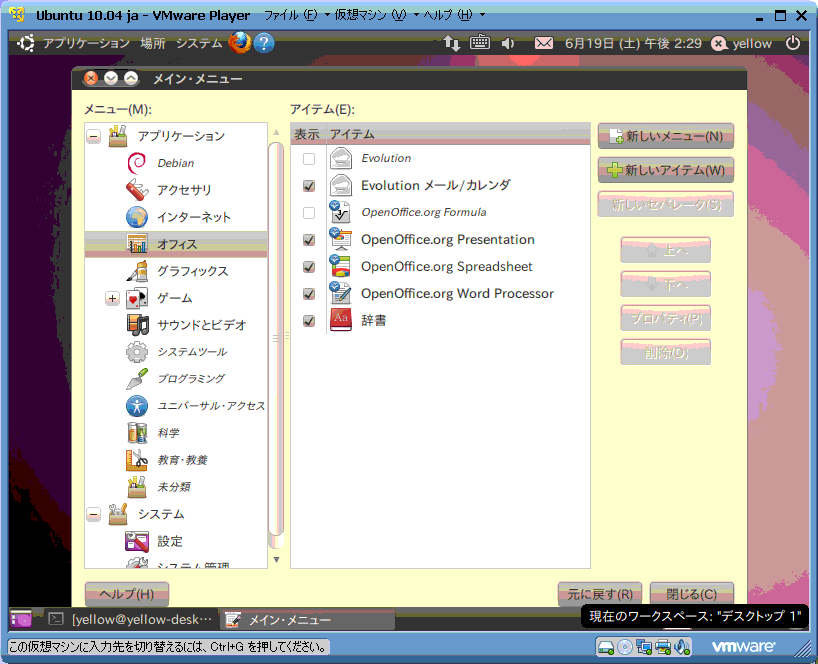Collapse the システム tree node

94,514
